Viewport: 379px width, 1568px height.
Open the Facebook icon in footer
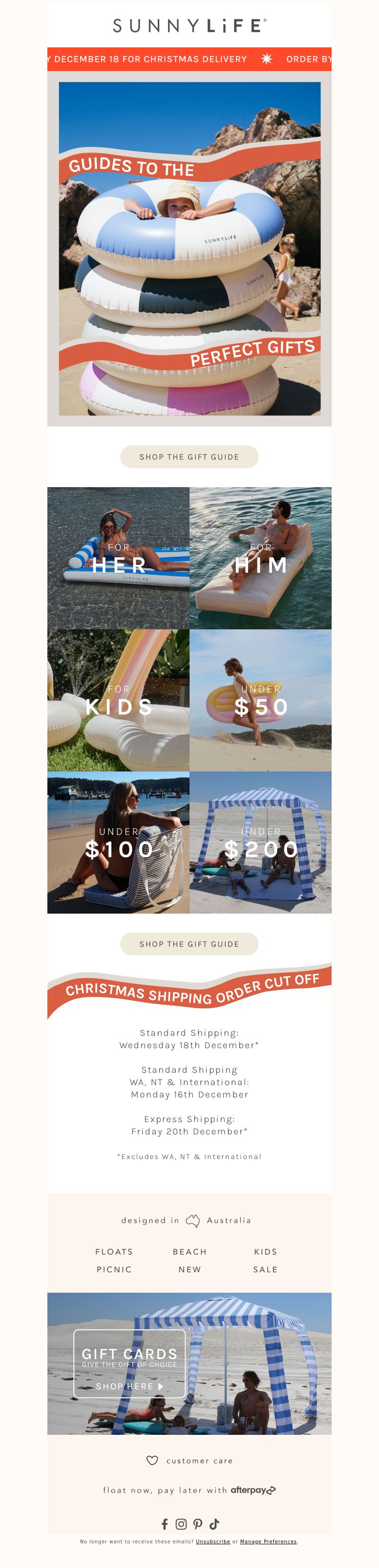164,1523
